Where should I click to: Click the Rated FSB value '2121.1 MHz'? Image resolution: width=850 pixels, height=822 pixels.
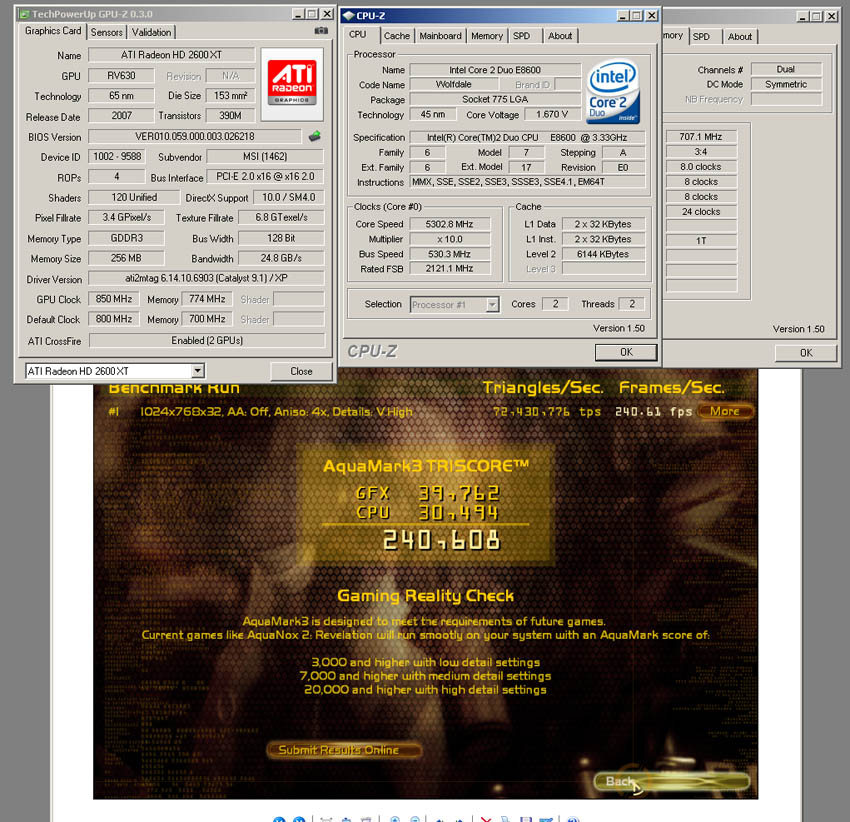click(449, 268)
